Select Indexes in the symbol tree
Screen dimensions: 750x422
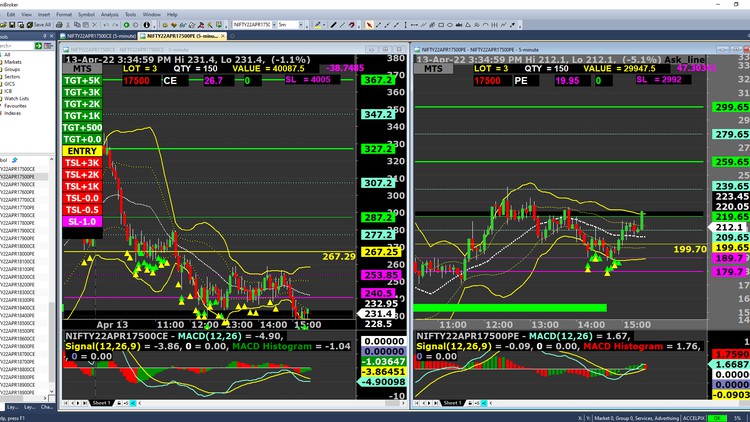click(12, 113)
